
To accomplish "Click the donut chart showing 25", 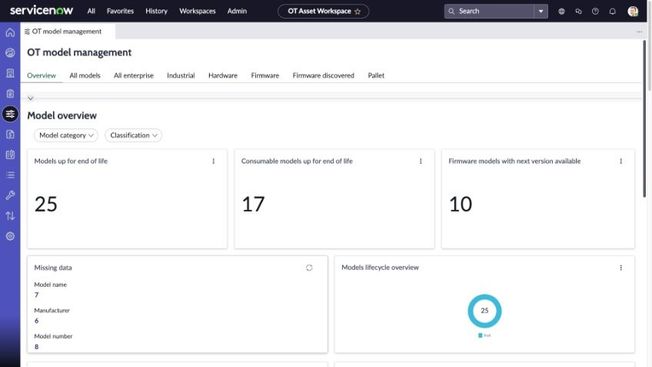I will point(484,310).
